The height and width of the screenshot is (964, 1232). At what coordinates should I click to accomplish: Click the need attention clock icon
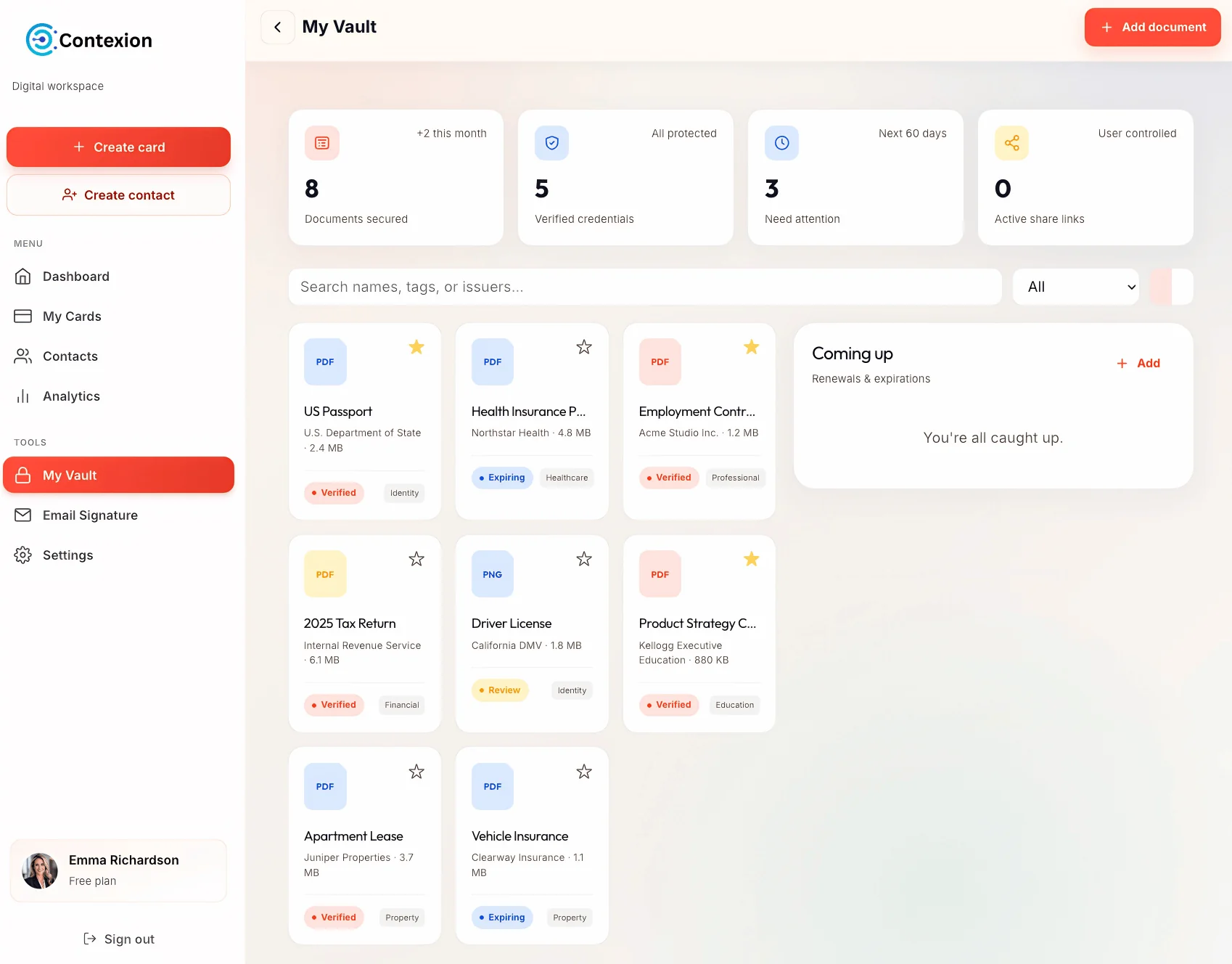781,143
